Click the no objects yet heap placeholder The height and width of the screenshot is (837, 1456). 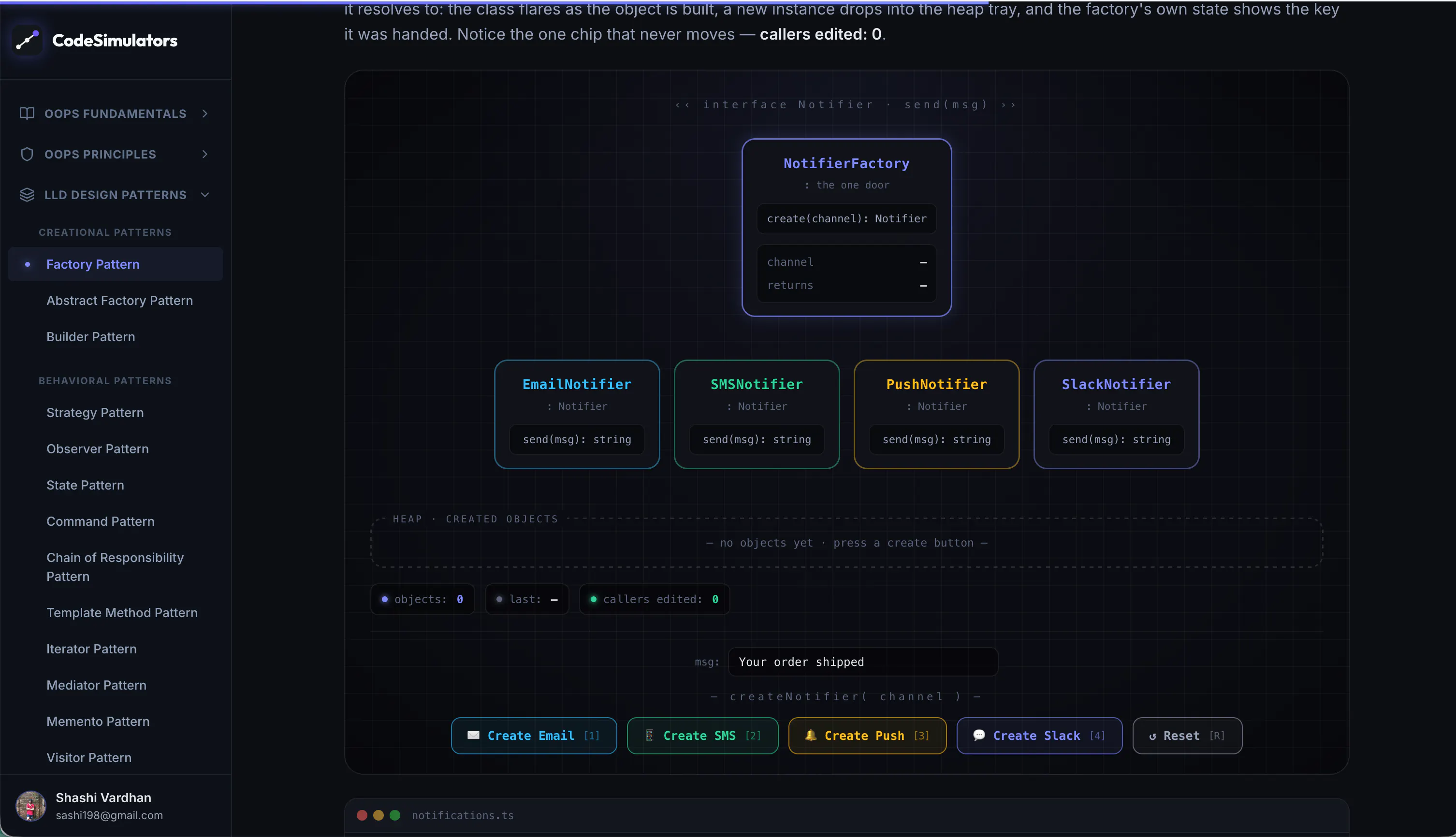click(846, 543)
